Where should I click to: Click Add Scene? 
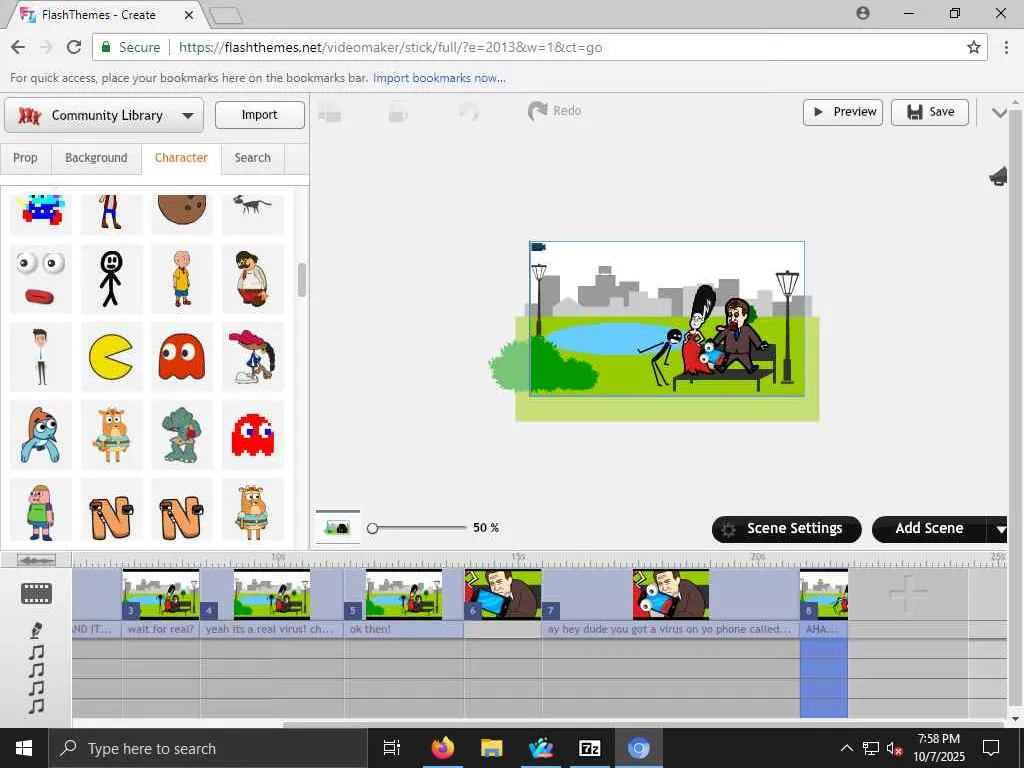pyautogui.click(x=929, y=529)
